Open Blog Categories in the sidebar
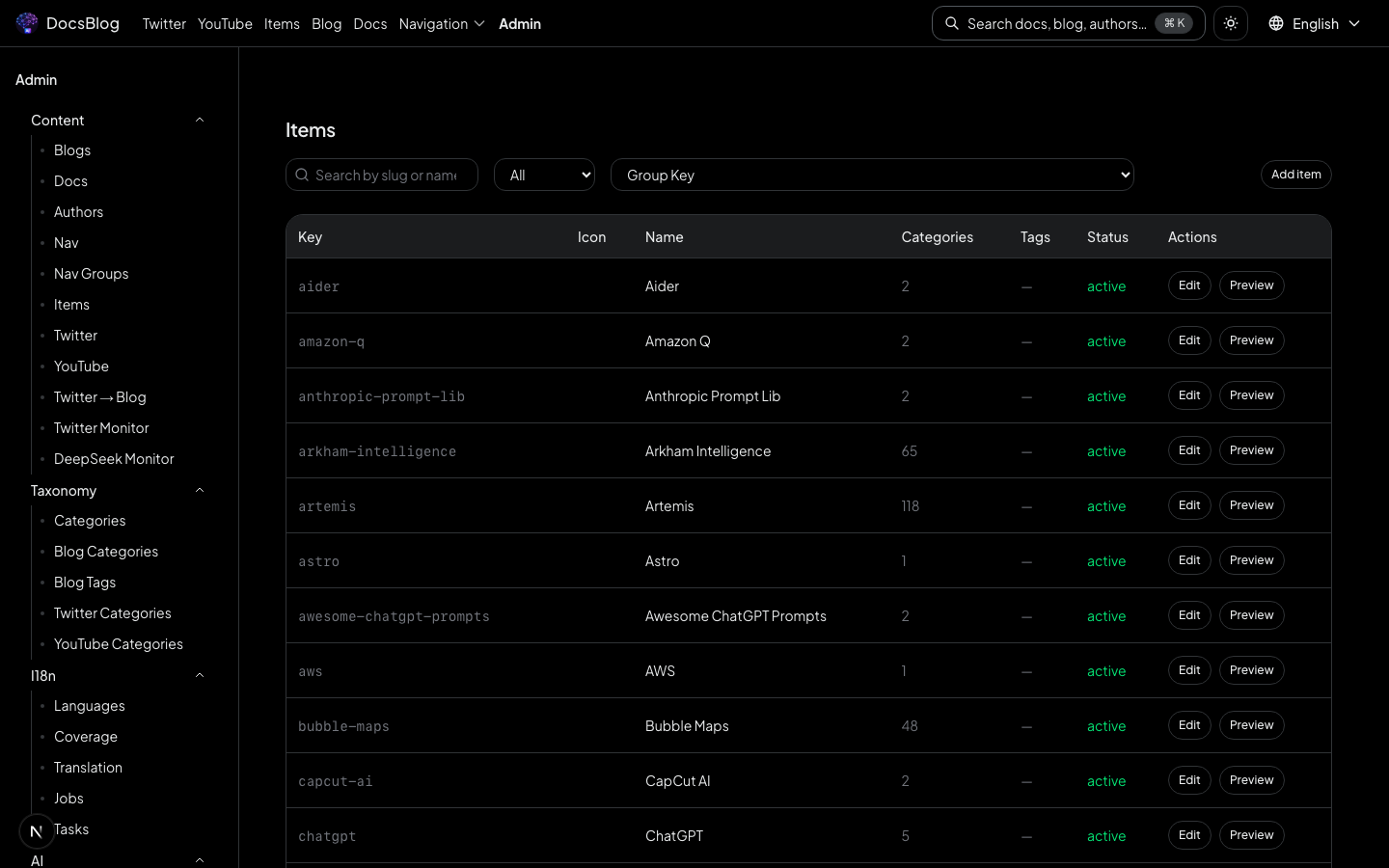1389x868 pixels. [x=106, y=552]
